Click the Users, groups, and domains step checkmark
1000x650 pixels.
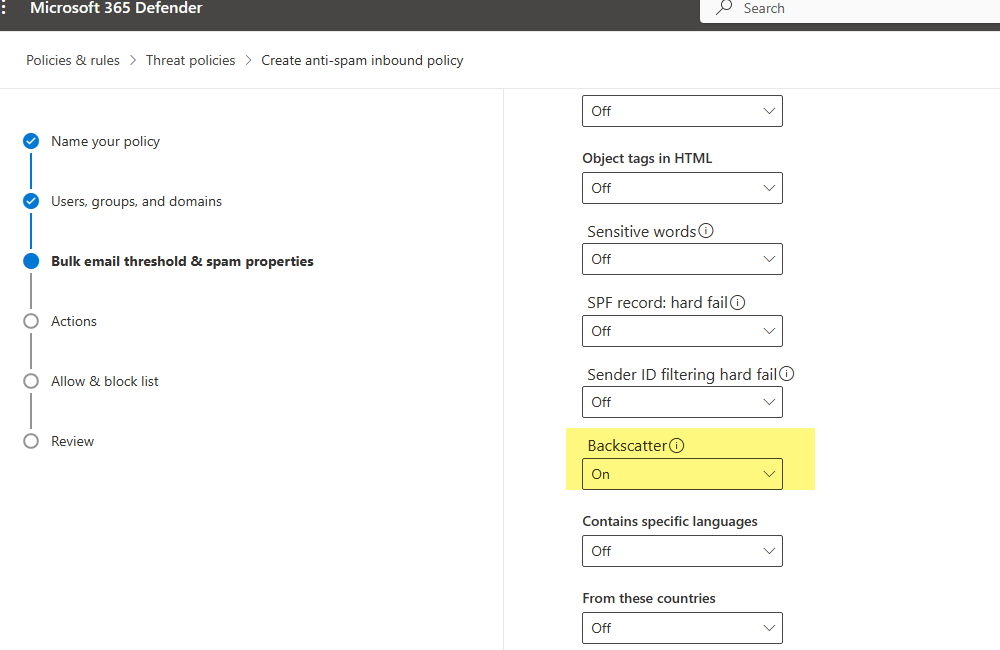click(x=30, y=201)
